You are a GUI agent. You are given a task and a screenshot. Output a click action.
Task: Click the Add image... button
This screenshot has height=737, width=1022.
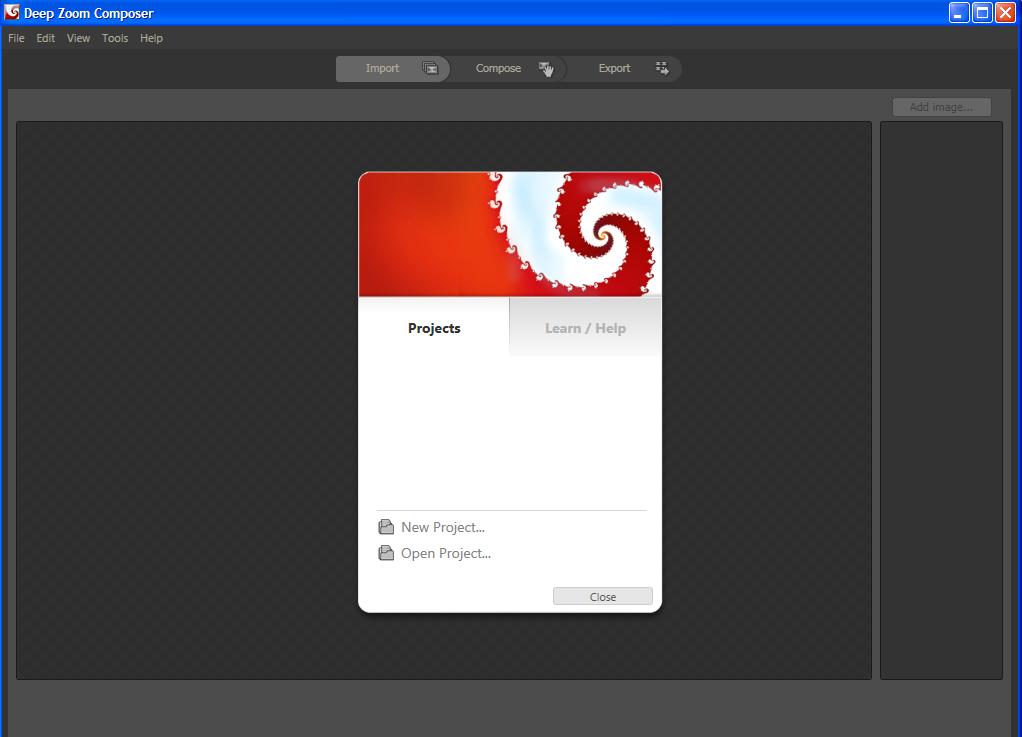941,107
